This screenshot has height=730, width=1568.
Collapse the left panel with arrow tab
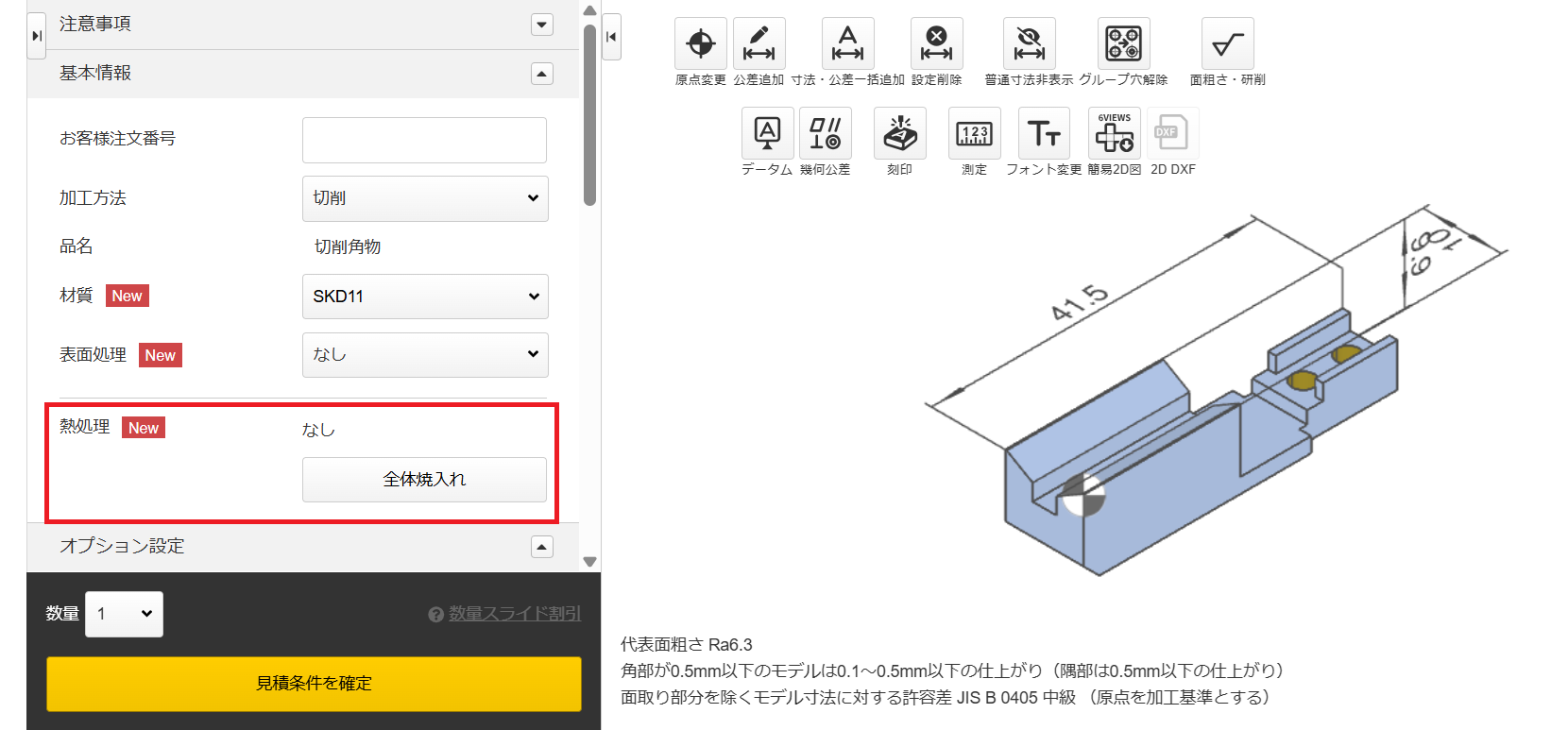coord(37,36)
